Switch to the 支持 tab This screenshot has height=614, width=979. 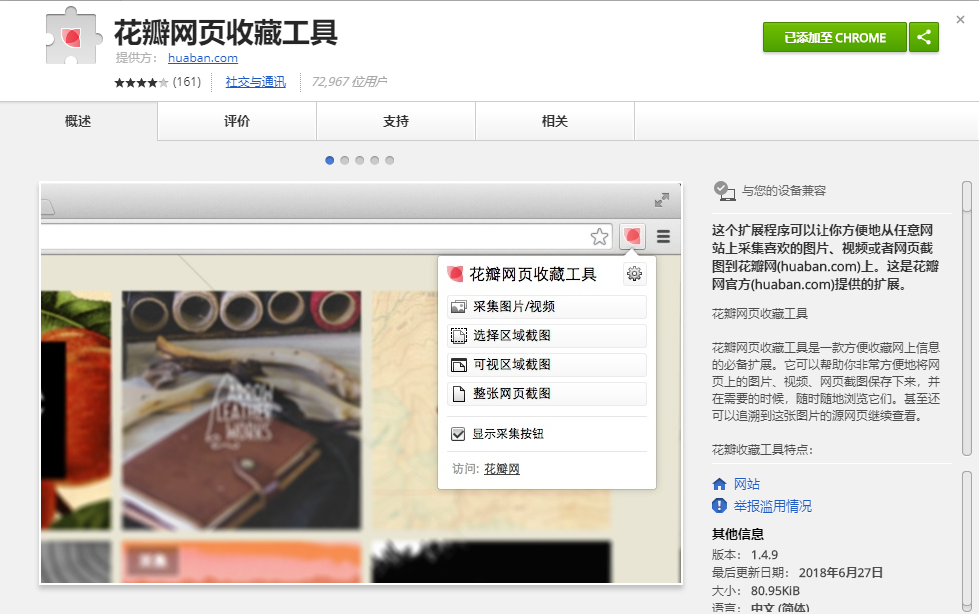click(396, 121)
